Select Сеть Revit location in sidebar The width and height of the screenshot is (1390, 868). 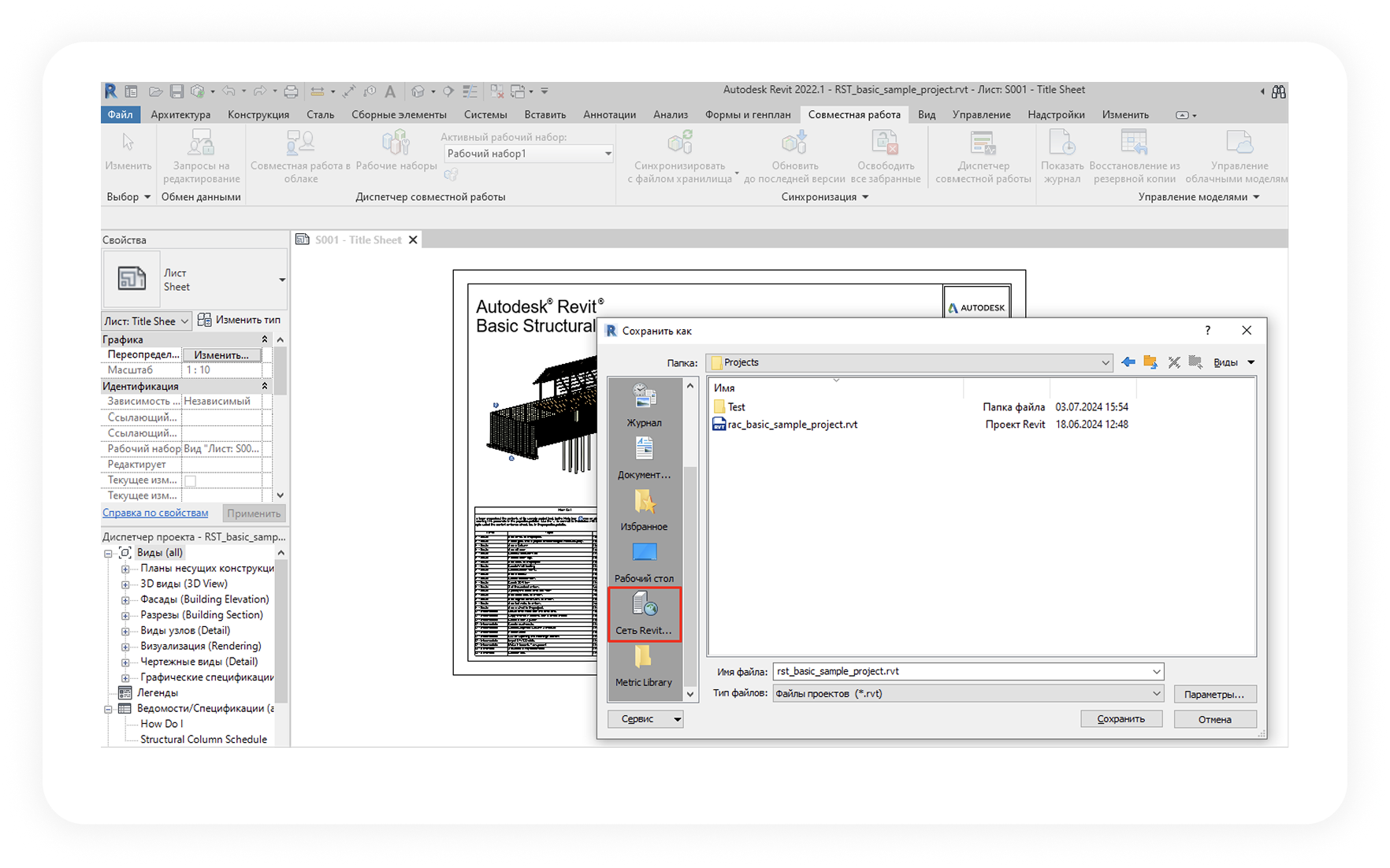[644, 614]
